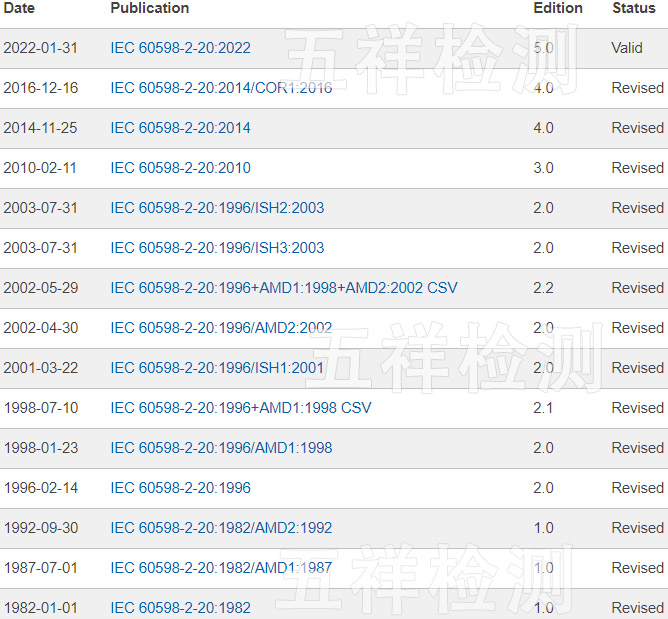Open IEC 60598-2-20:1982/AMD1:1987 link

[x=221, y=568]
